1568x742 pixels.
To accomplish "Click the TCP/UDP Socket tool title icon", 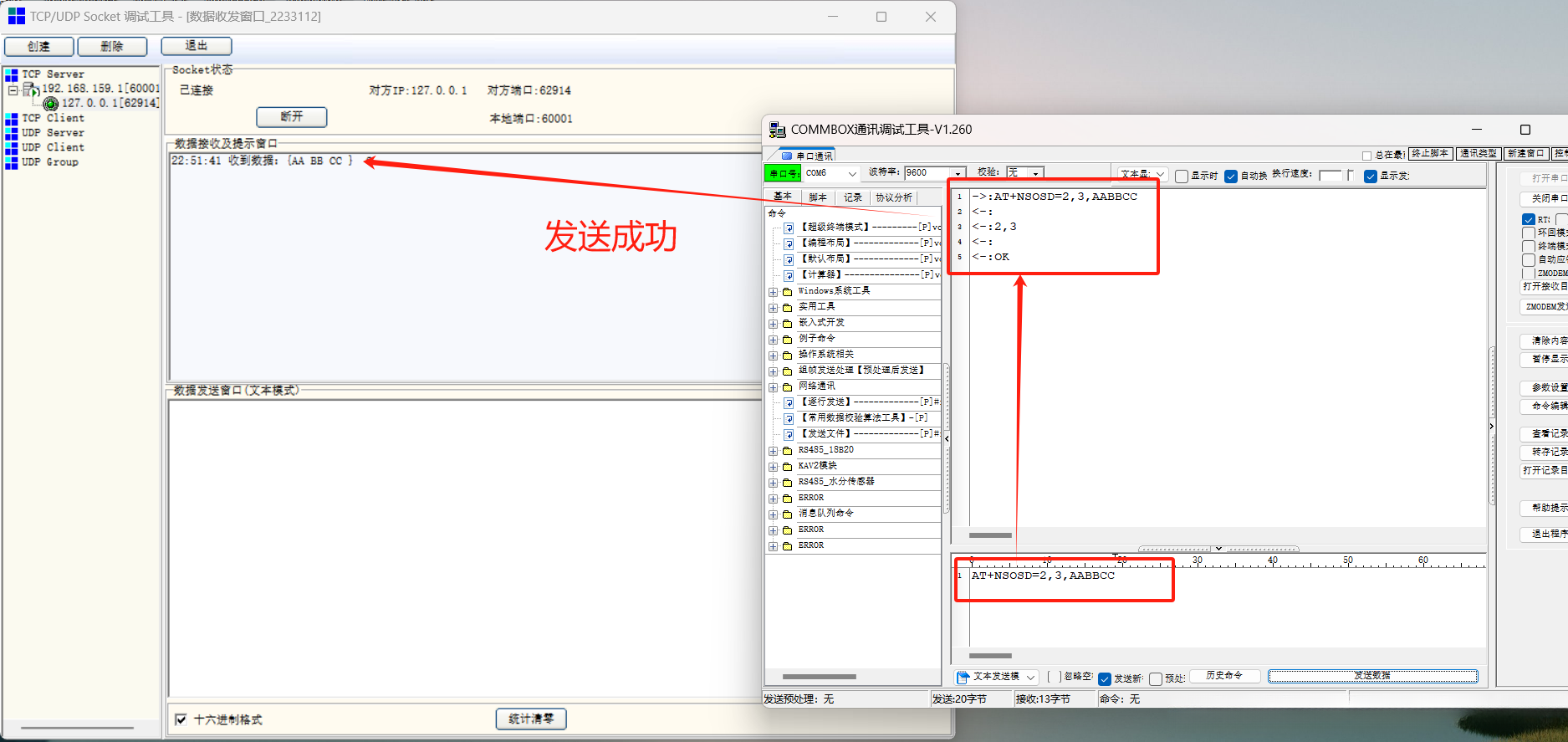I will 17,16.
